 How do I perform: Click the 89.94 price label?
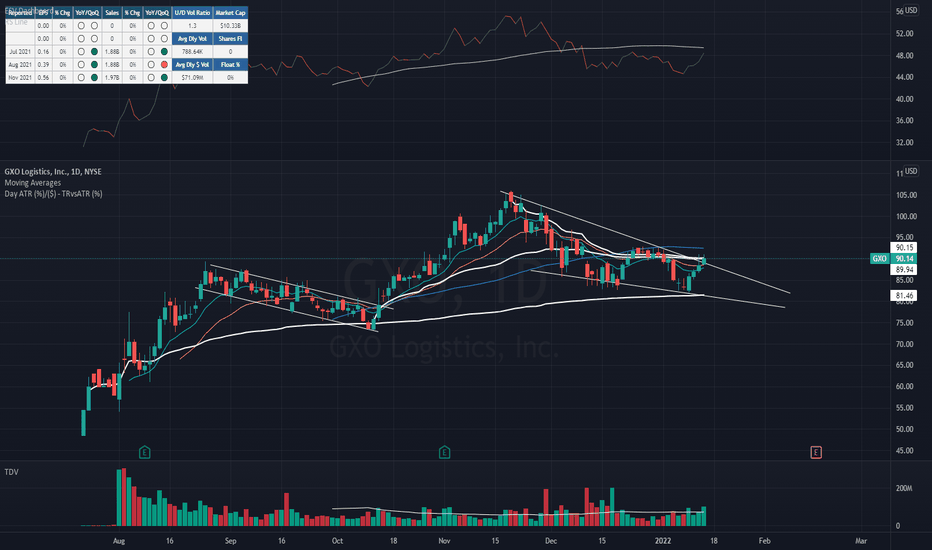coord(904,270)
